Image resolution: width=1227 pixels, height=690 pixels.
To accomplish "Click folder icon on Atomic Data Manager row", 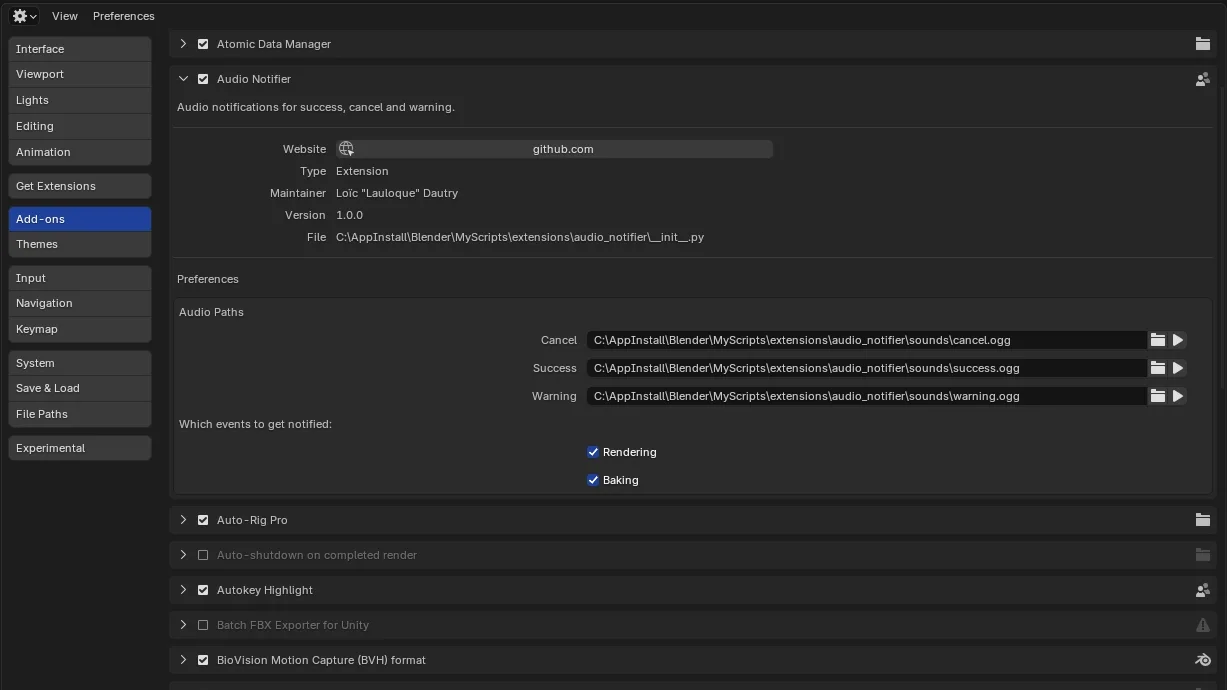I will (x=1203, y=44).
